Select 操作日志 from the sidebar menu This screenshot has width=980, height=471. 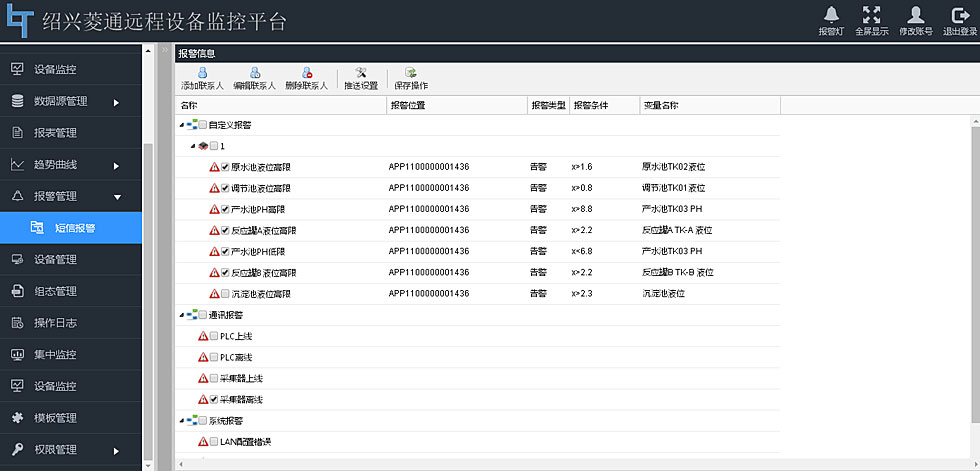pos(55,322)
